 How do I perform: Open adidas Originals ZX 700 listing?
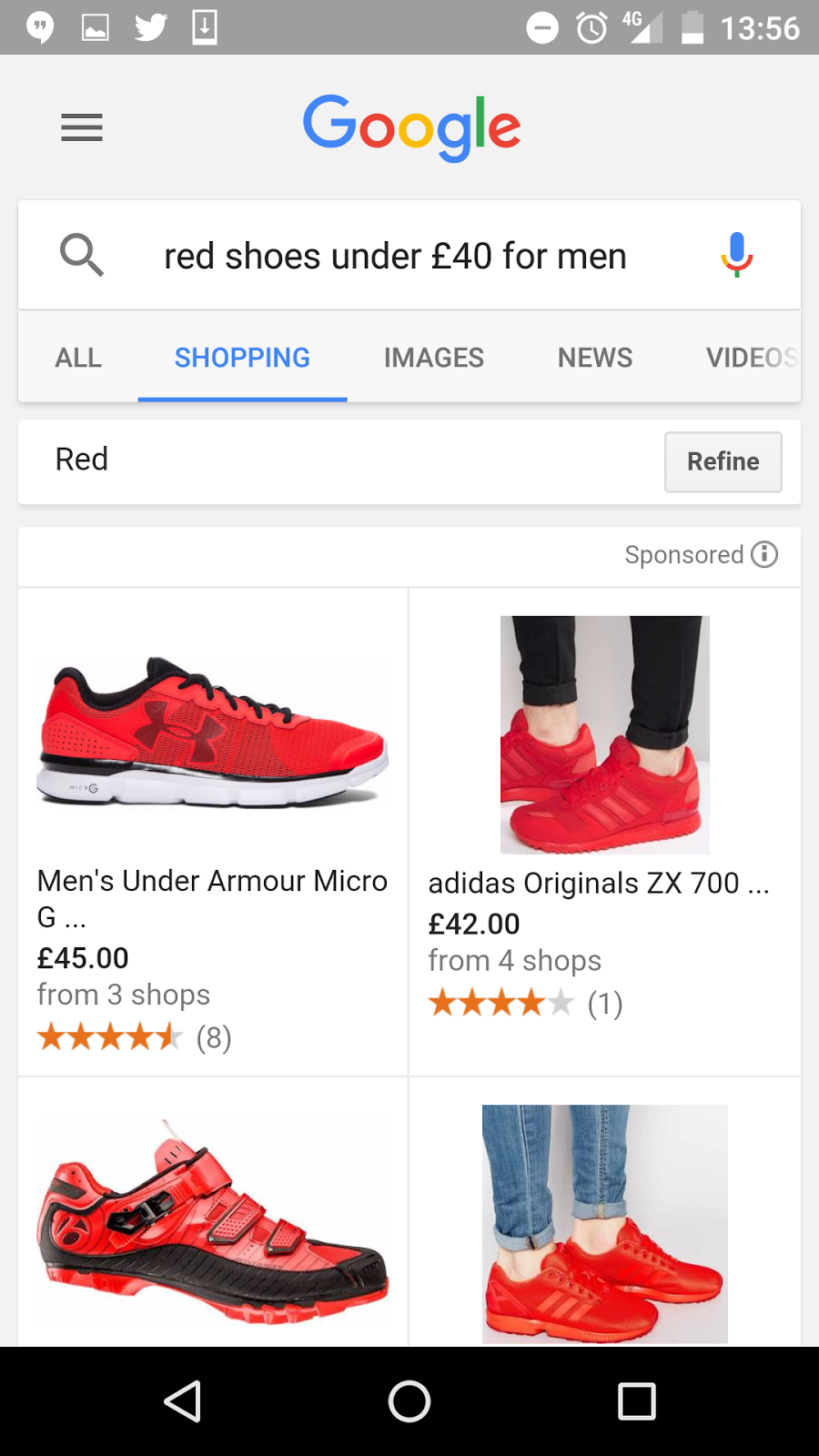tap(599, 884)
